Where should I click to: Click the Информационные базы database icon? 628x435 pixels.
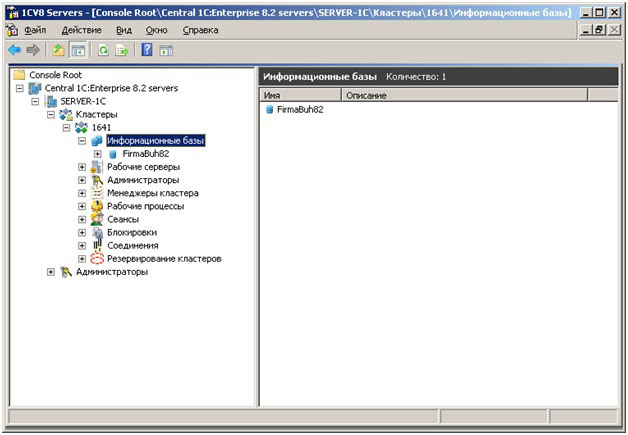[x=97, y=141]
